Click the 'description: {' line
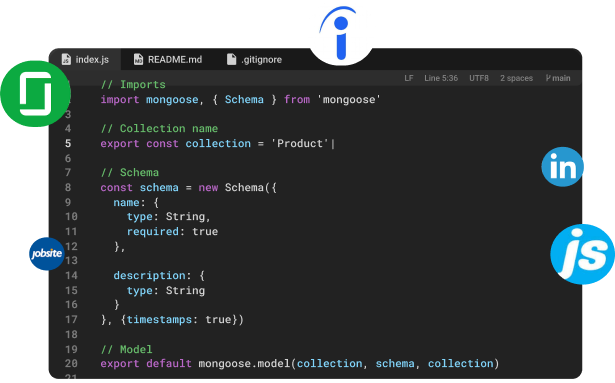Image resolution: width=615 pixels, height=383 pixels. [x=159, y=275]
